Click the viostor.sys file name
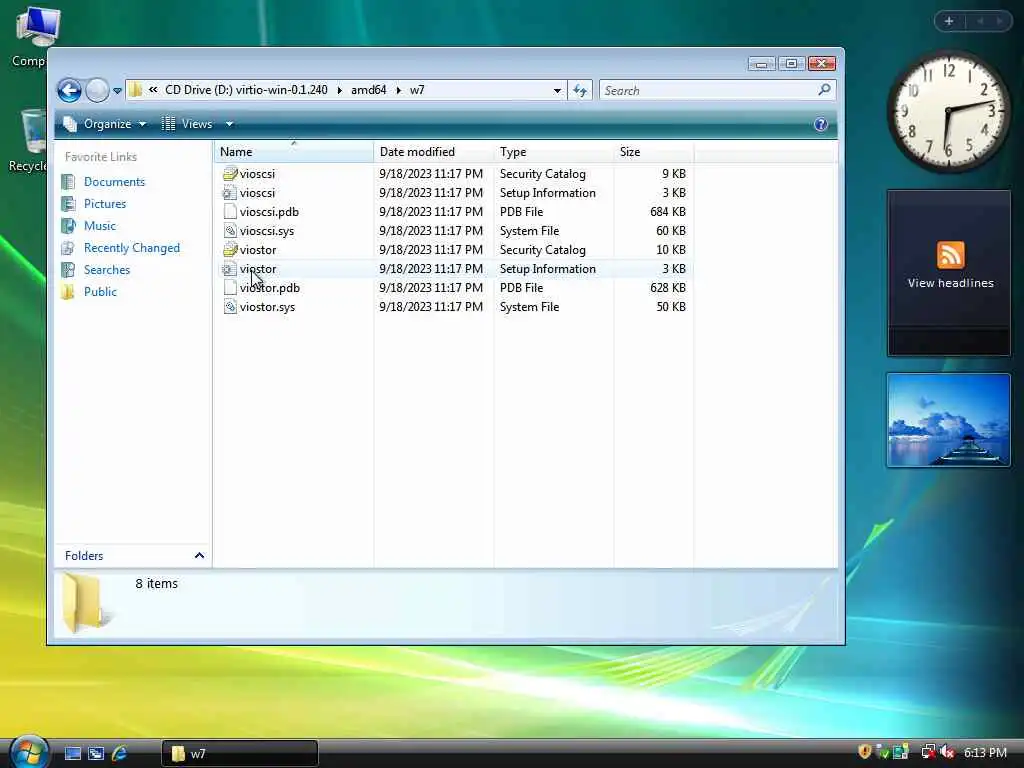The width and height of the screenshot is (1024, 768). pyautogui.click(x=267, y=307)
